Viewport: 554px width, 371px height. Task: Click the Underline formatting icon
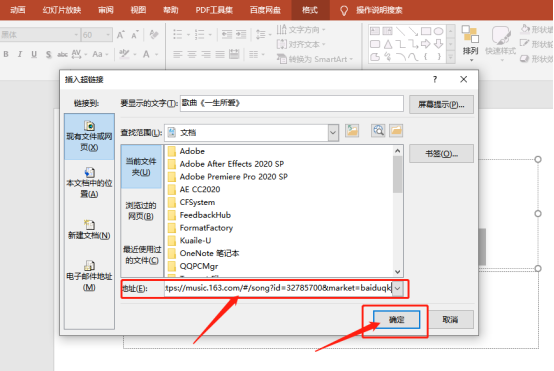tap(34, 54)
